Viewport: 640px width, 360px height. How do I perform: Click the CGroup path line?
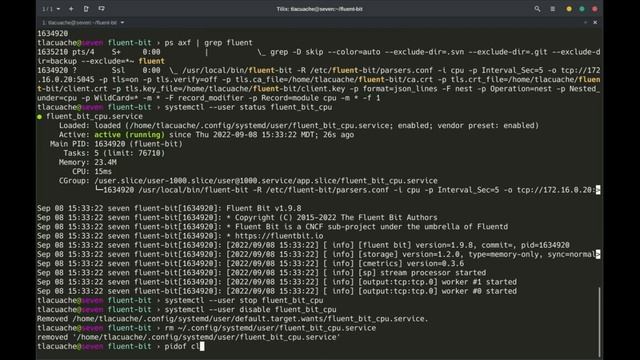[x=248, y=181]
